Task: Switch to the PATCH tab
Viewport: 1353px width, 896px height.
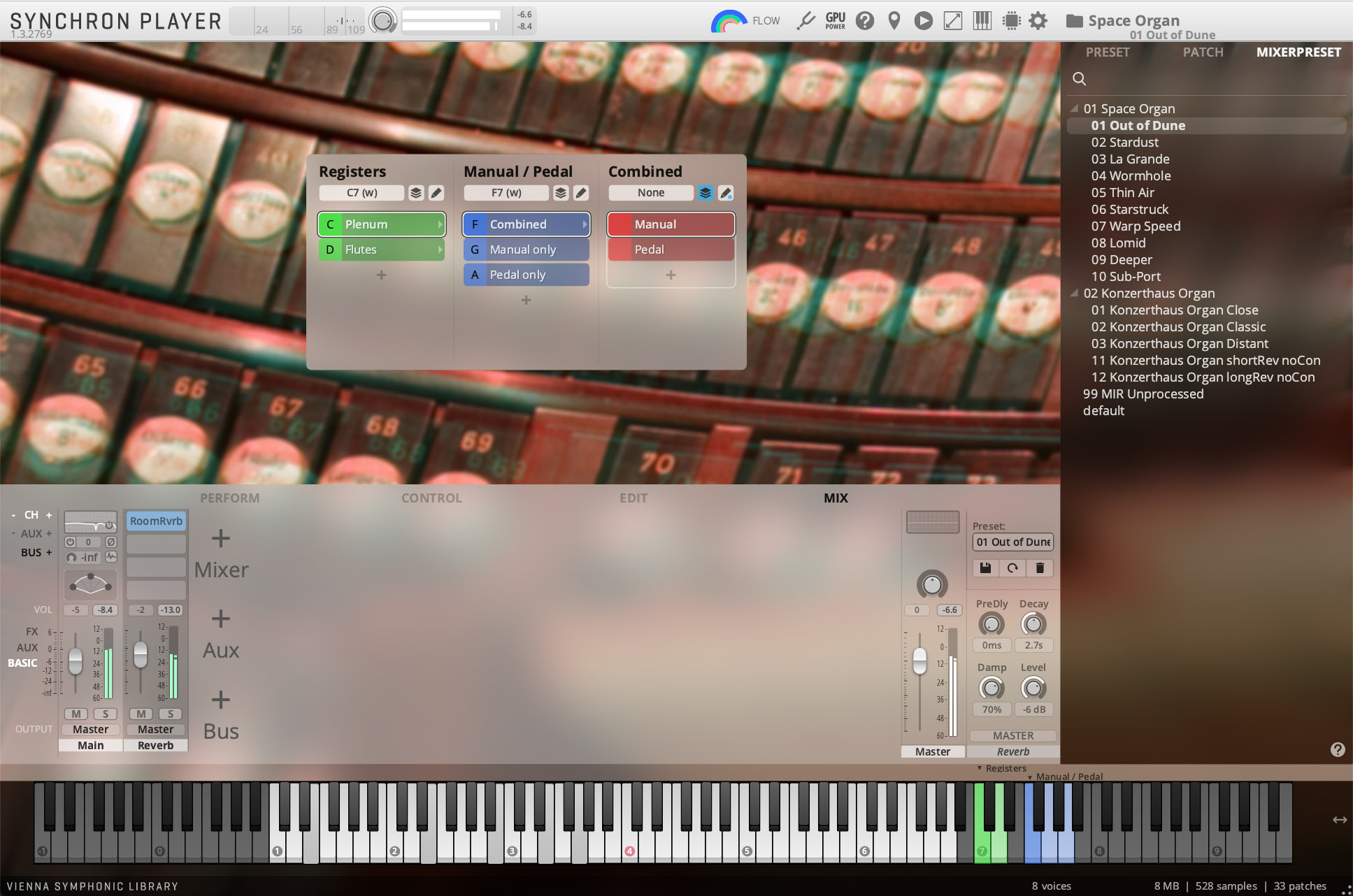Action: tap(1203, 52)
